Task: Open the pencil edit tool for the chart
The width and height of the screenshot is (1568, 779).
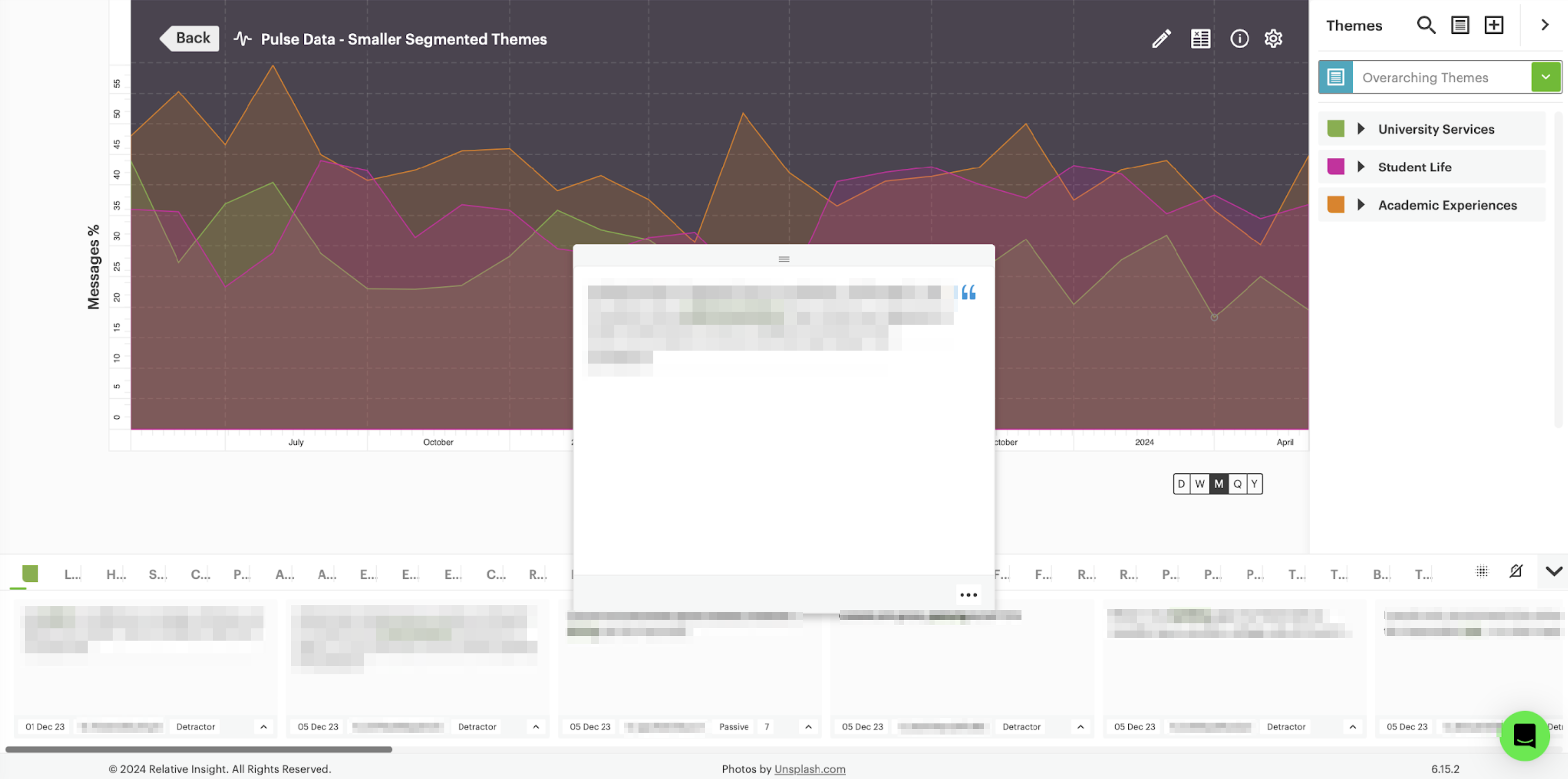Action: (1161, 39)
